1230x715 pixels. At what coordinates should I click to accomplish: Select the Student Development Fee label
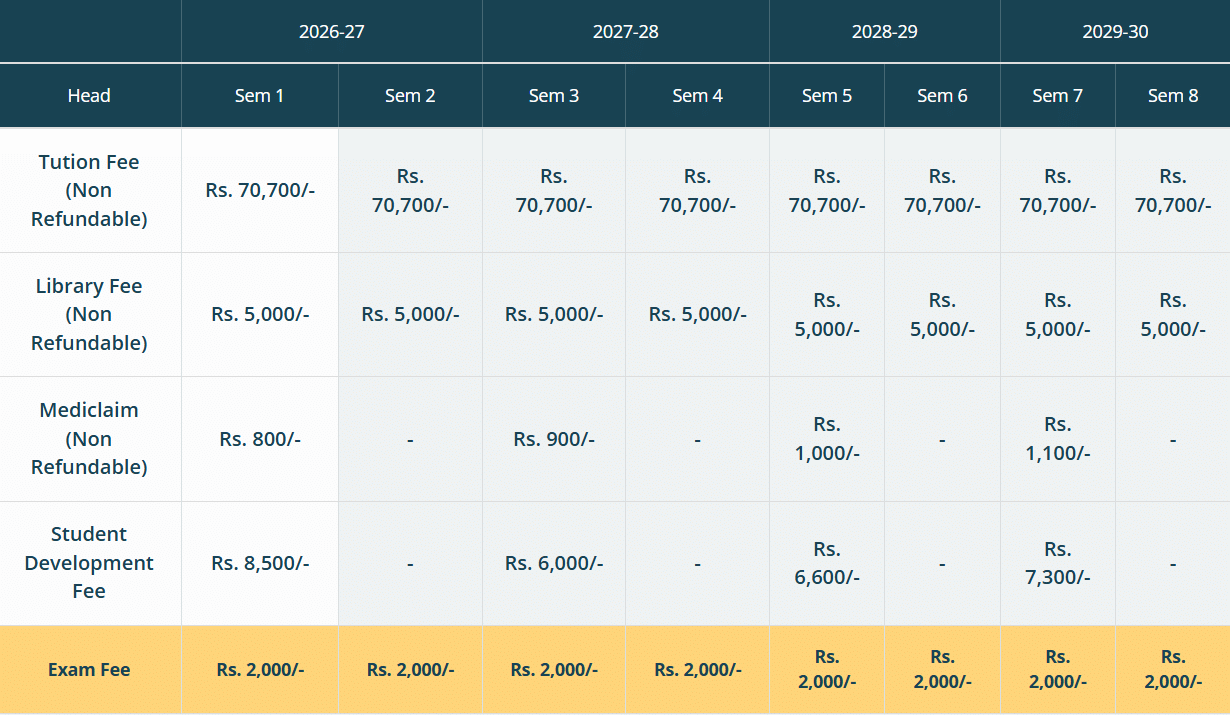(x=89, y=563)
